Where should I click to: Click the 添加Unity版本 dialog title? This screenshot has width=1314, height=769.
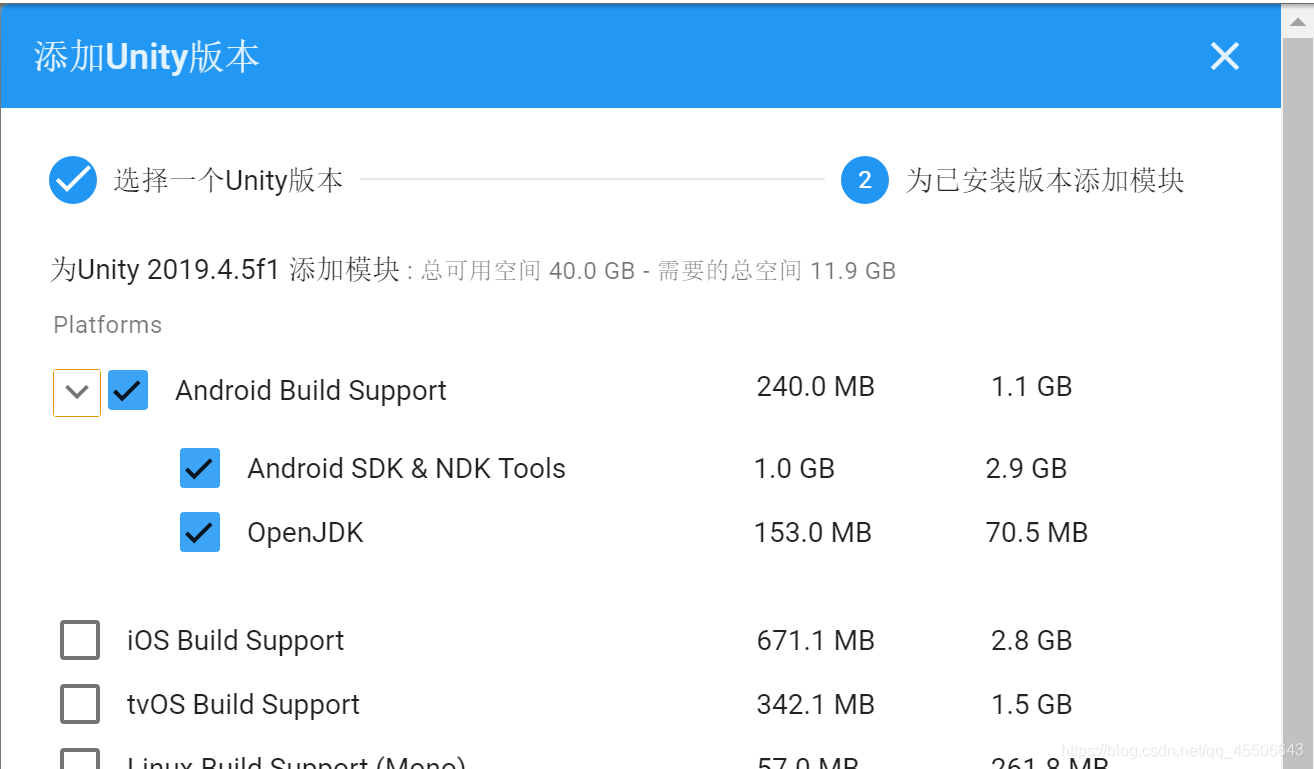147,56
